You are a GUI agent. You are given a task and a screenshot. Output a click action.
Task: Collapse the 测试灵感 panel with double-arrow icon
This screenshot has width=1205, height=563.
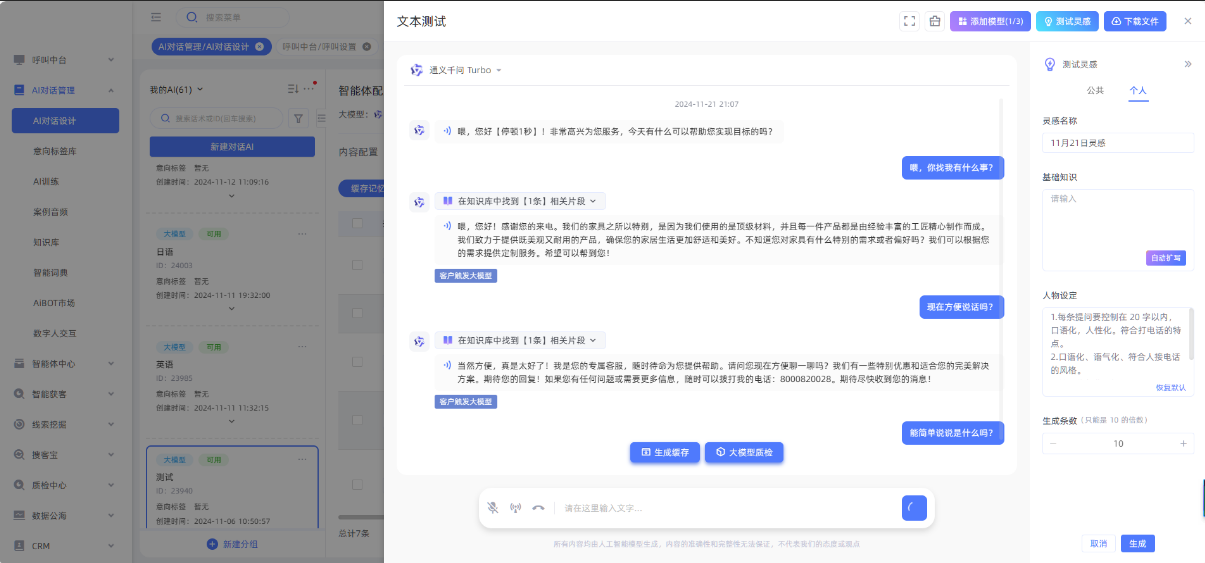(x=1188, y=64)
